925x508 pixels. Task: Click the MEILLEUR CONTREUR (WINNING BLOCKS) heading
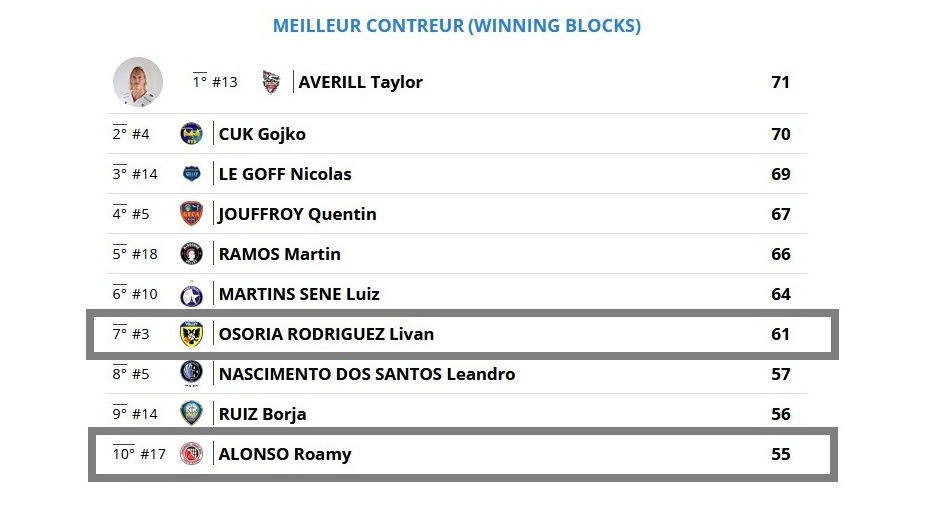pyautogui.click(x=457, y=26)
